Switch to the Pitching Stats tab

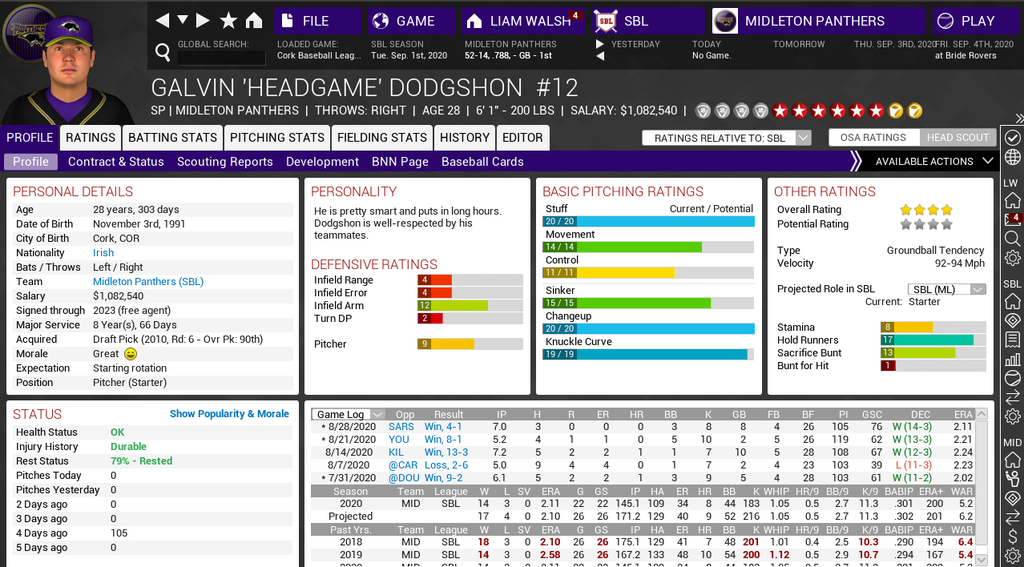[x=277, y=138]
